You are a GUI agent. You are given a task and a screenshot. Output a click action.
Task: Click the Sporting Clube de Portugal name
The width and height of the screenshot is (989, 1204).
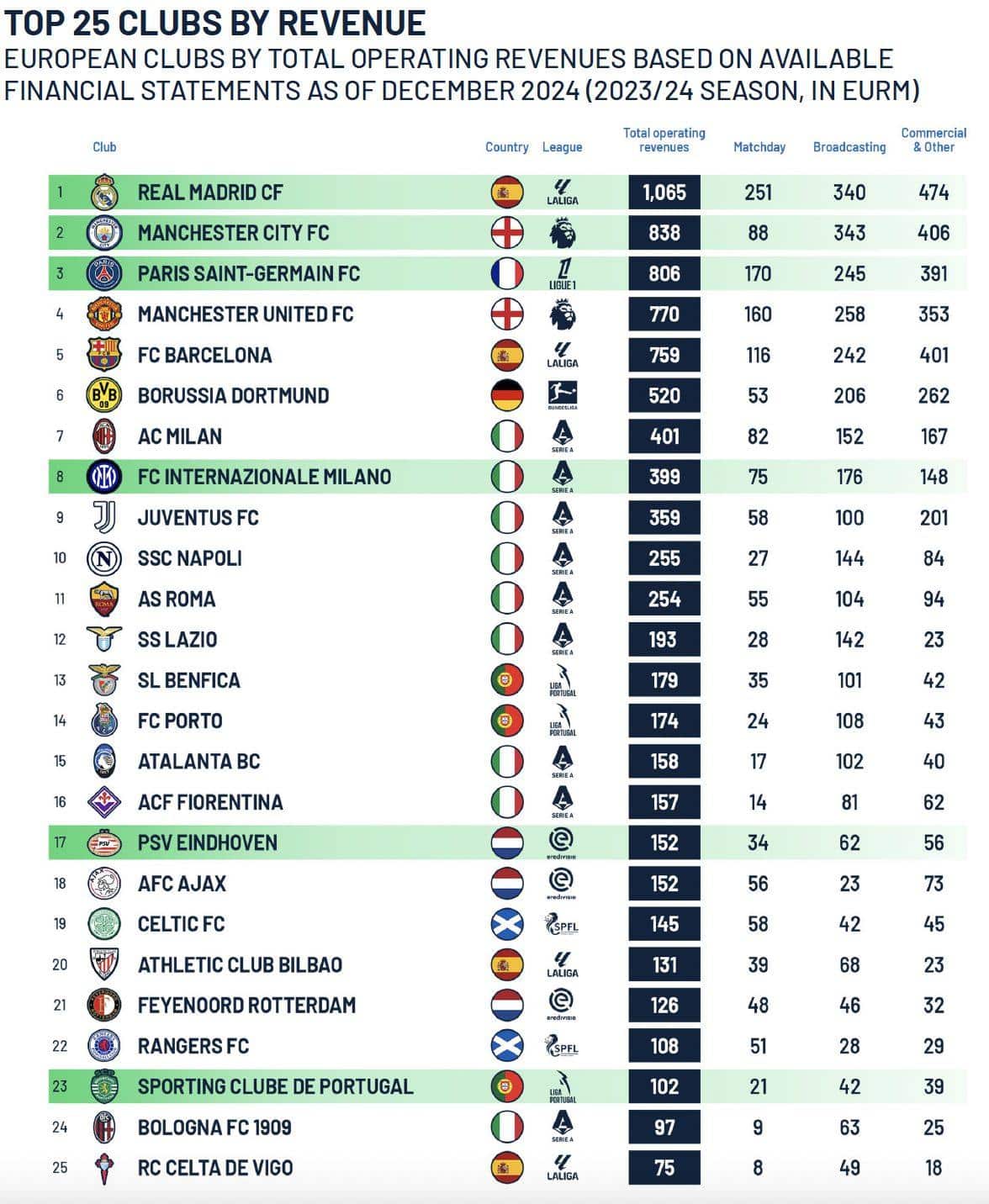tap(276, 1086)
